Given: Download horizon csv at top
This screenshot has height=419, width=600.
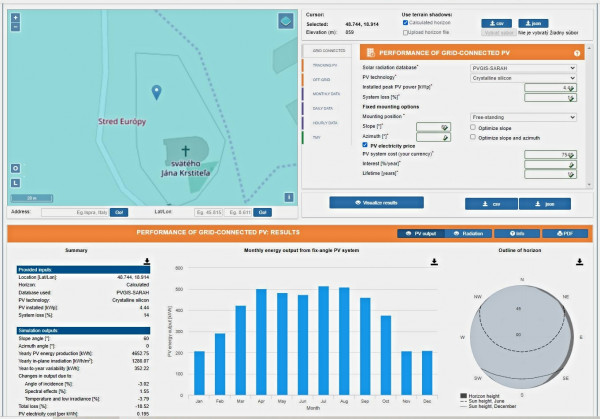Looking at the screenshot, I should [x=496, y=23].
